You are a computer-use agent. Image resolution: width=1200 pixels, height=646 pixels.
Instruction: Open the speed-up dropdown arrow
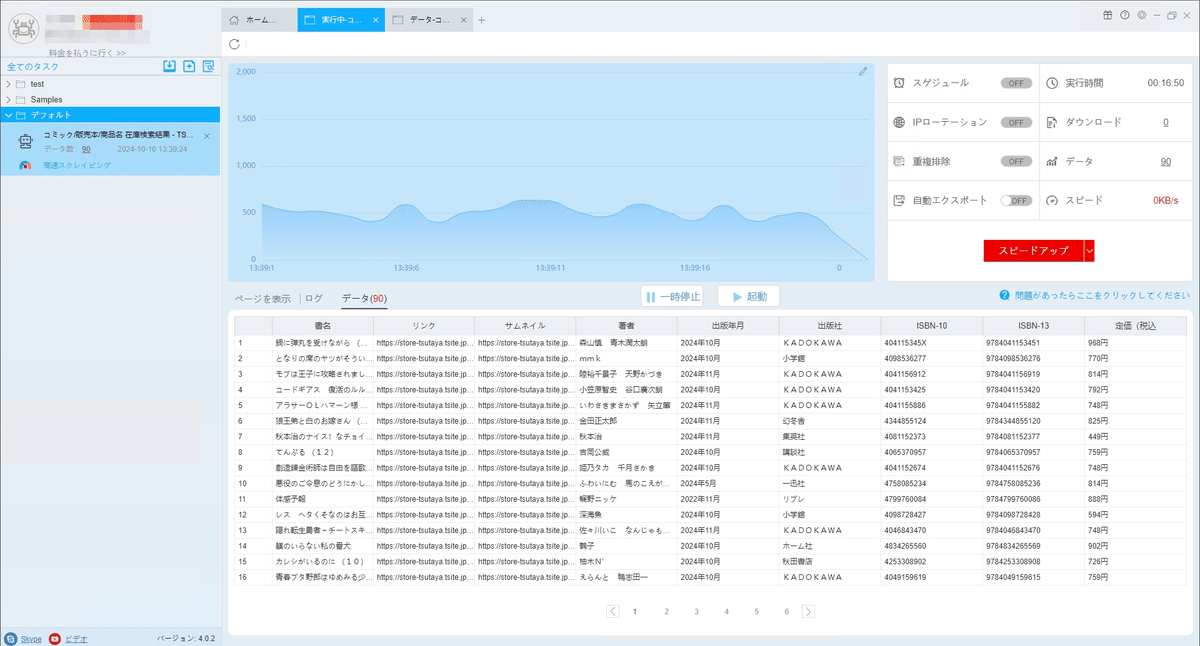pyautogui.click(x=1089, y=250)
